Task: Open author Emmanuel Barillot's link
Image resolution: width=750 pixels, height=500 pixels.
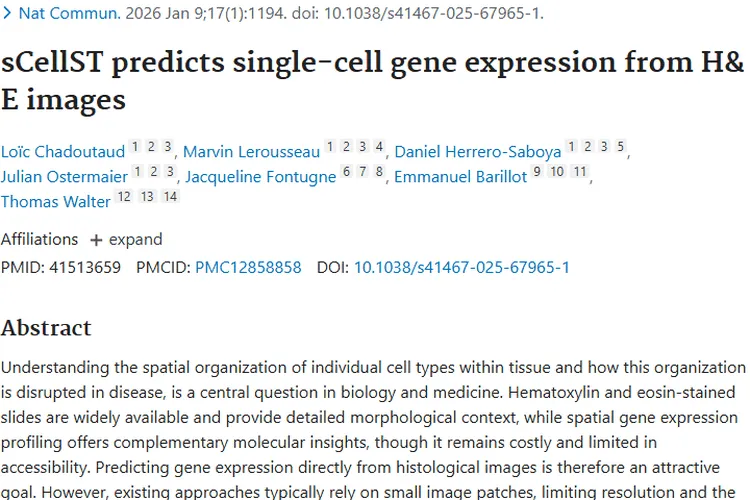Action: coord(460,177)
